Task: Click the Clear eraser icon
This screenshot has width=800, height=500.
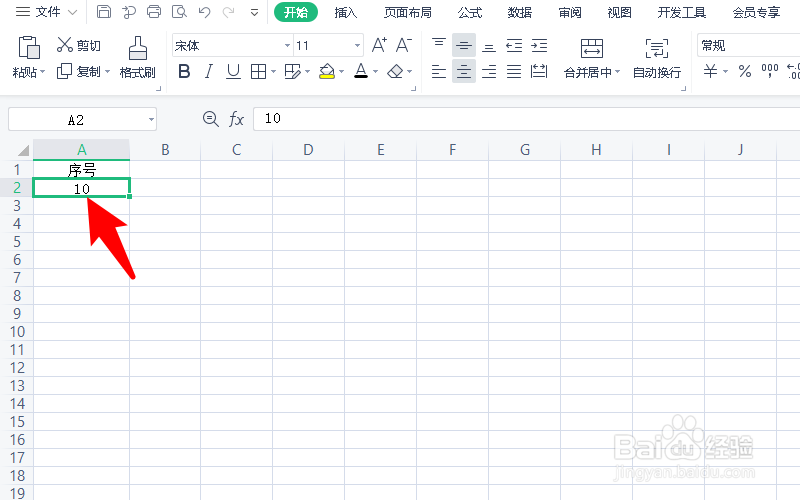Action: 395,71
